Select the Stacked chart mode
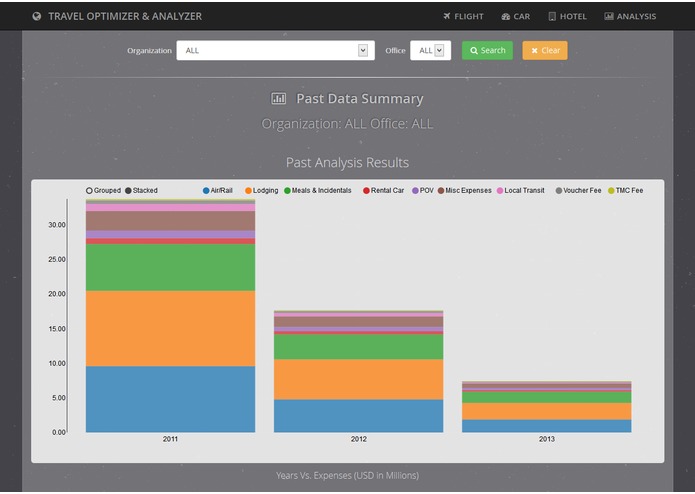 pyautogui.click(x=141, y=191)
